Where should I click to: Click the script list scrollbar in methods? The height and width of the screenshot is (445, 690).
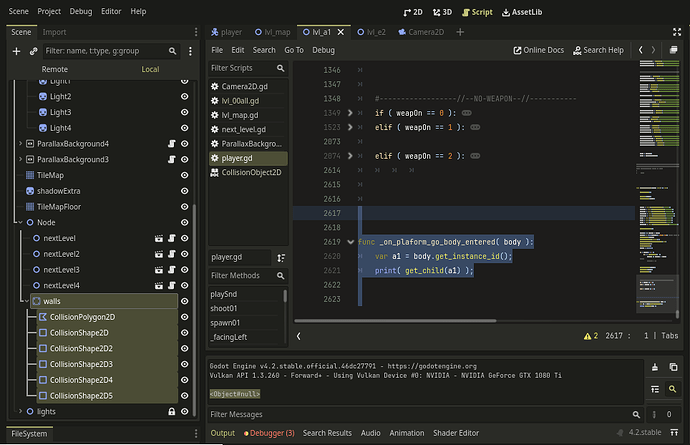pyautogui.click(x=285, y=296)
